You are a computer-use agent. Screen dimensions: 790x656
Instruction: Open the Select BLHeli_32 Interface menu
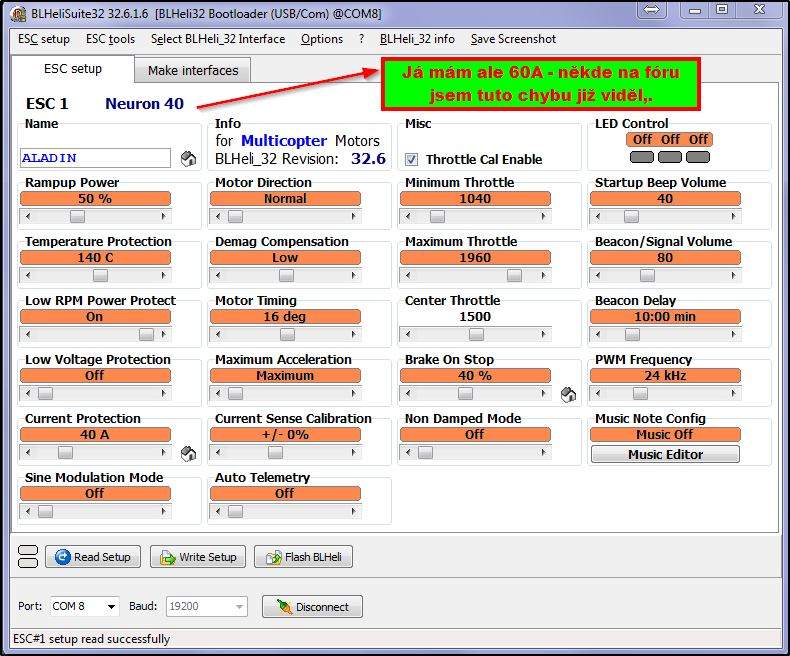pyautogui.click(x=217, y=39)
